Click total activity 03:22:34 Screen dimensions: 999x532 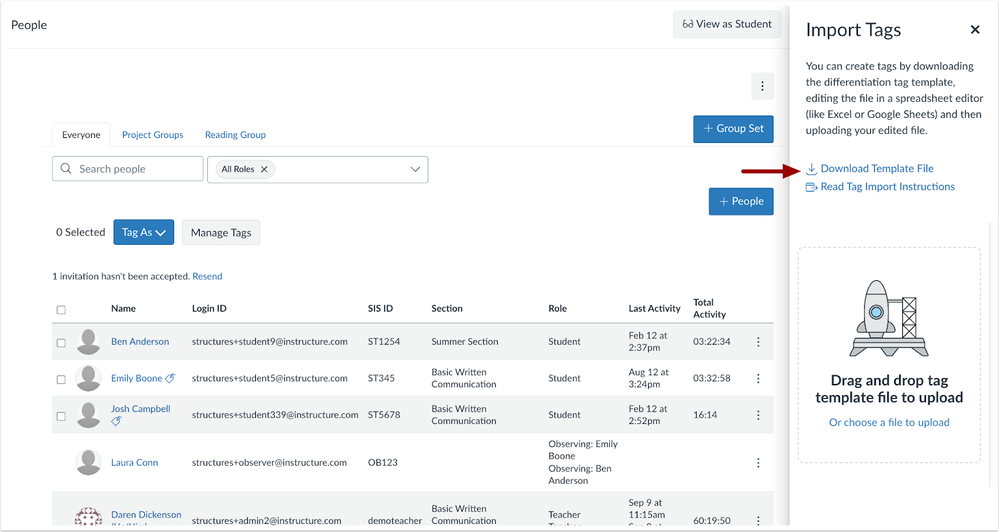(712, 341)
